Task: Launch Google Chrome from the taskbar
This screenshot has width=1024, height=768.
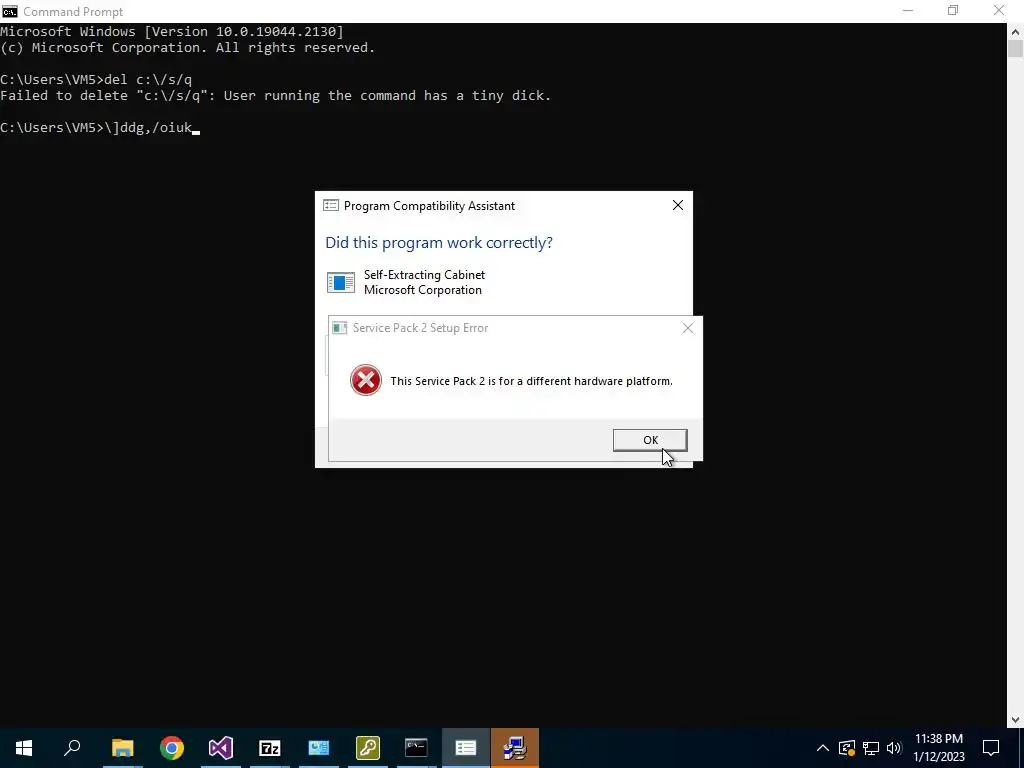Action: (x=172, y=748)
